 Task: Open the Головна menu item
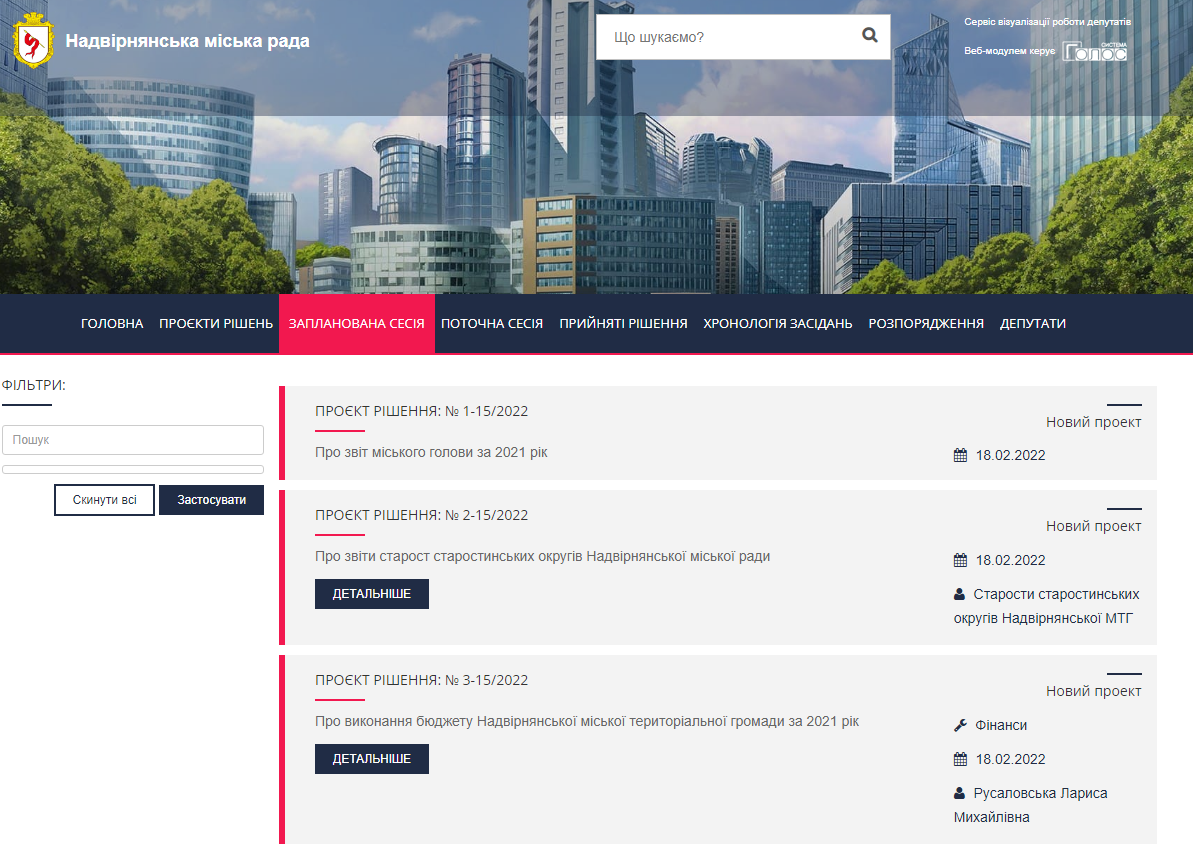click(x=112, y=324)
